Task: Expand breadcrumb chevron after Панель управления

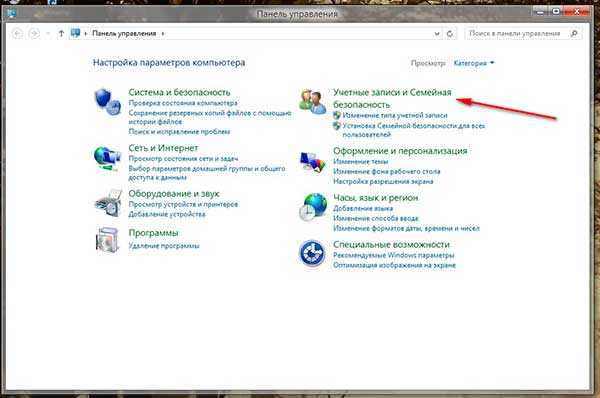Action: tap(163, 34)
